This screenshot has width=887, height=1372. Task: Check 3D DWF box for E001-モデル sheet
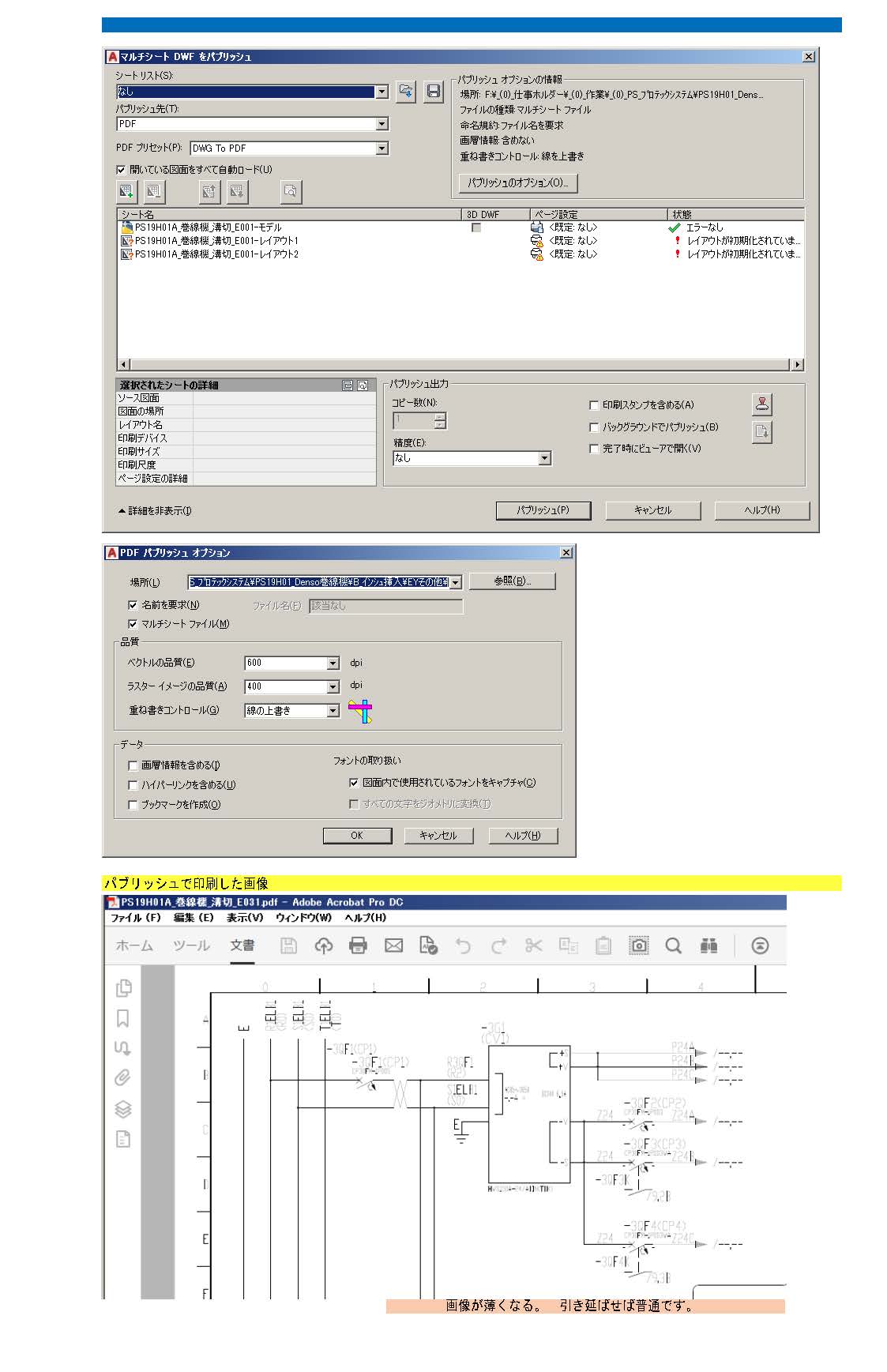click(x=475, y=227)
